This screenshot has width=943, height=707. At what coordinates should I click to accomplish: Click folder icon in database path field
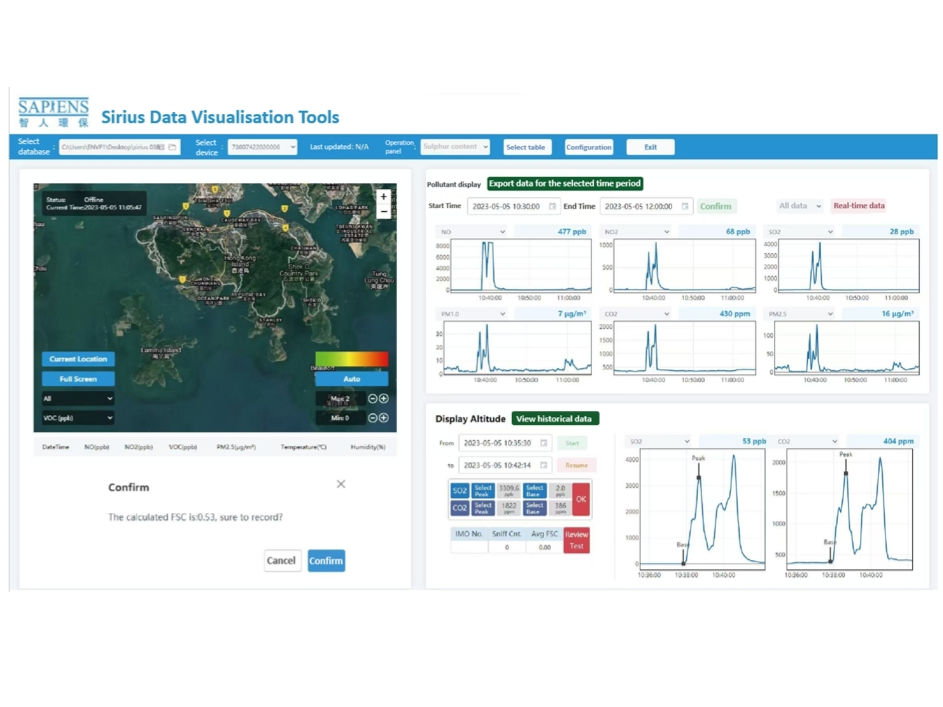(x=172, y=147)
